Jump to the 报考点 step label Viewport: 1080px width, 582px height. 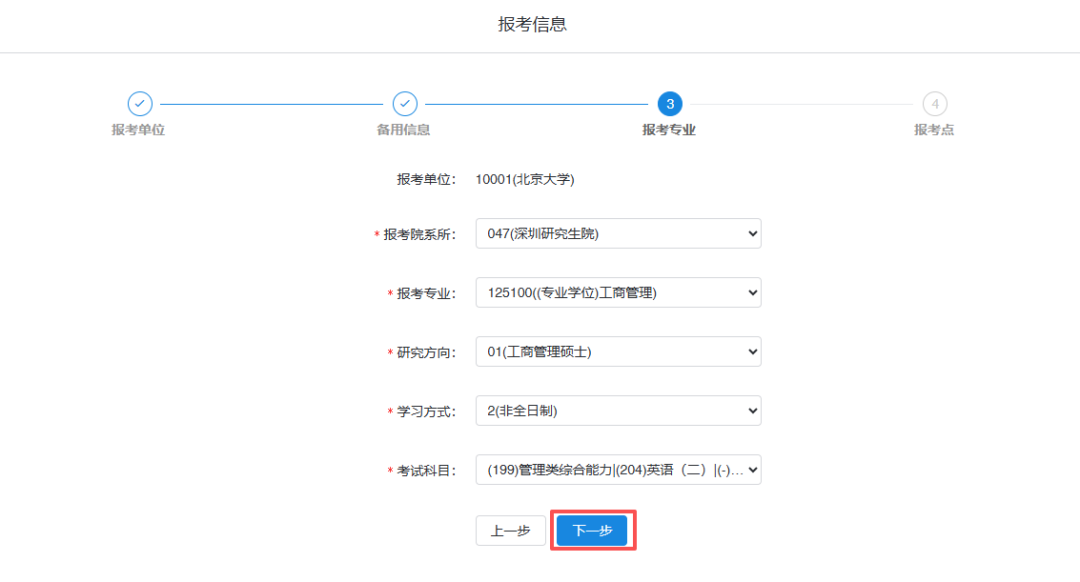point(934,130)
